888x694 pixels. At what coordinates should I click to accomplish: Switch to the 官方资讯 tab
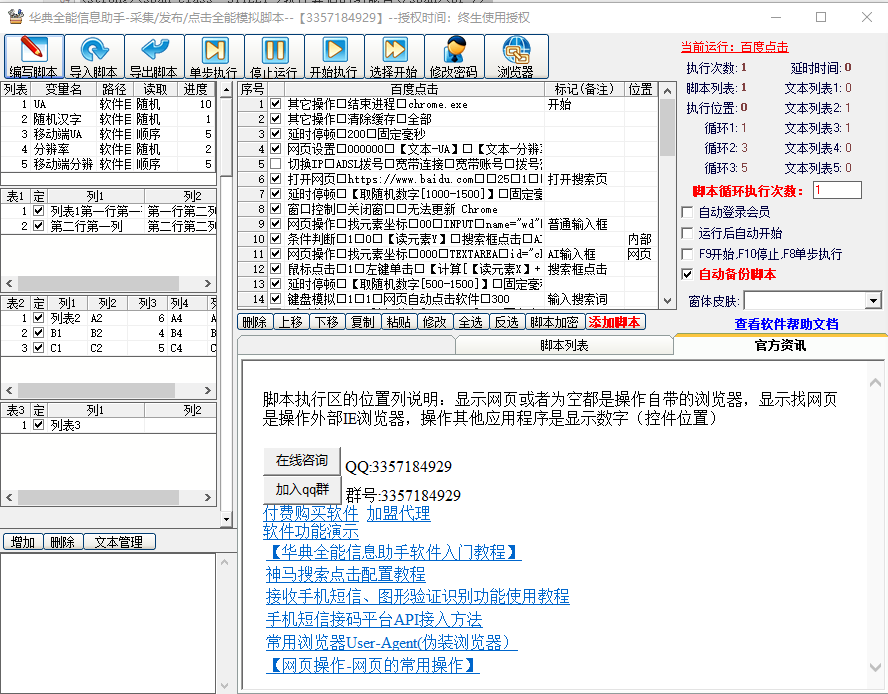coord(780,345)
